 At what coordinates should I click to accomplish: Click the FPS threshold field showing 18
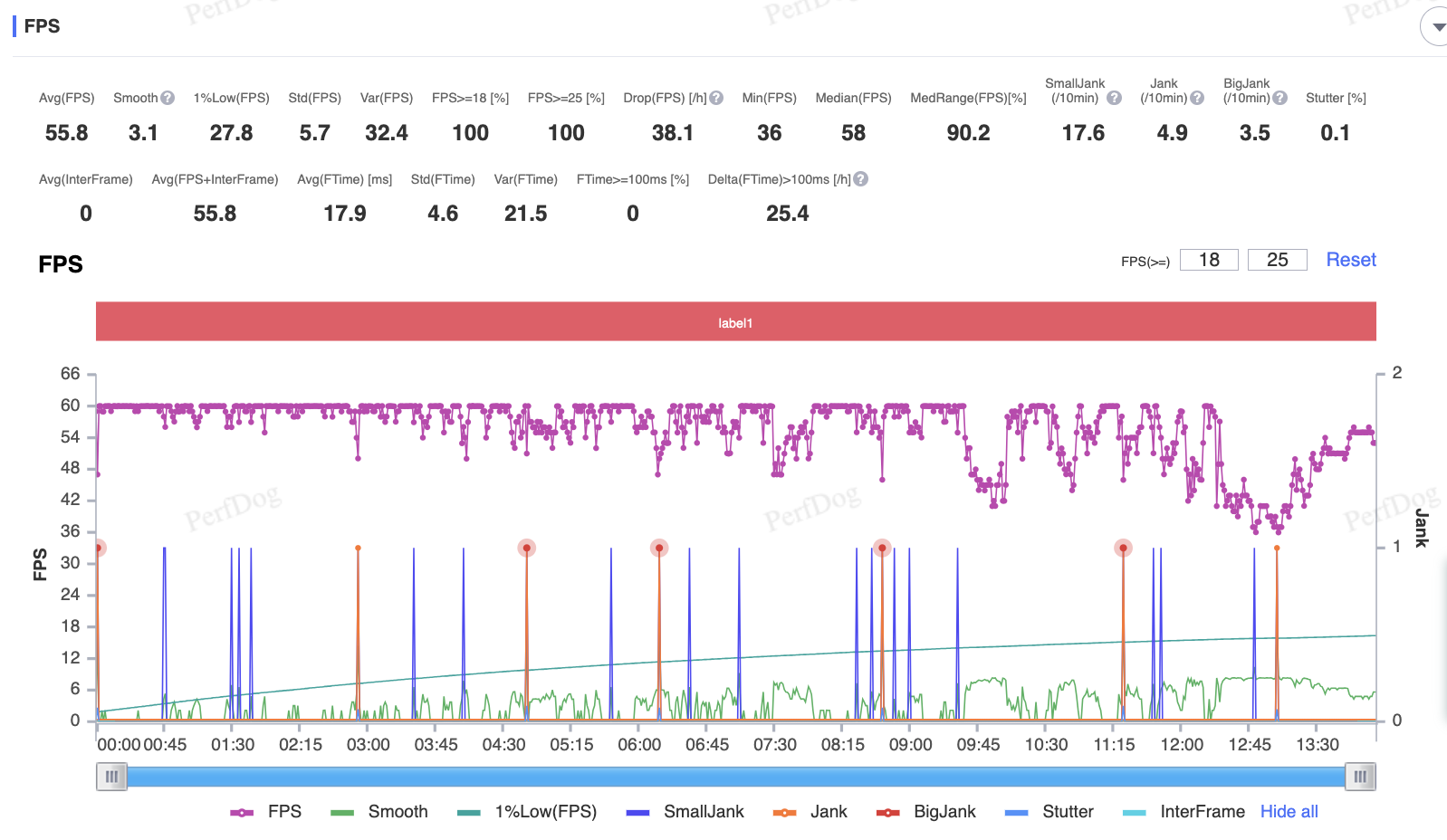[1209, 260]
